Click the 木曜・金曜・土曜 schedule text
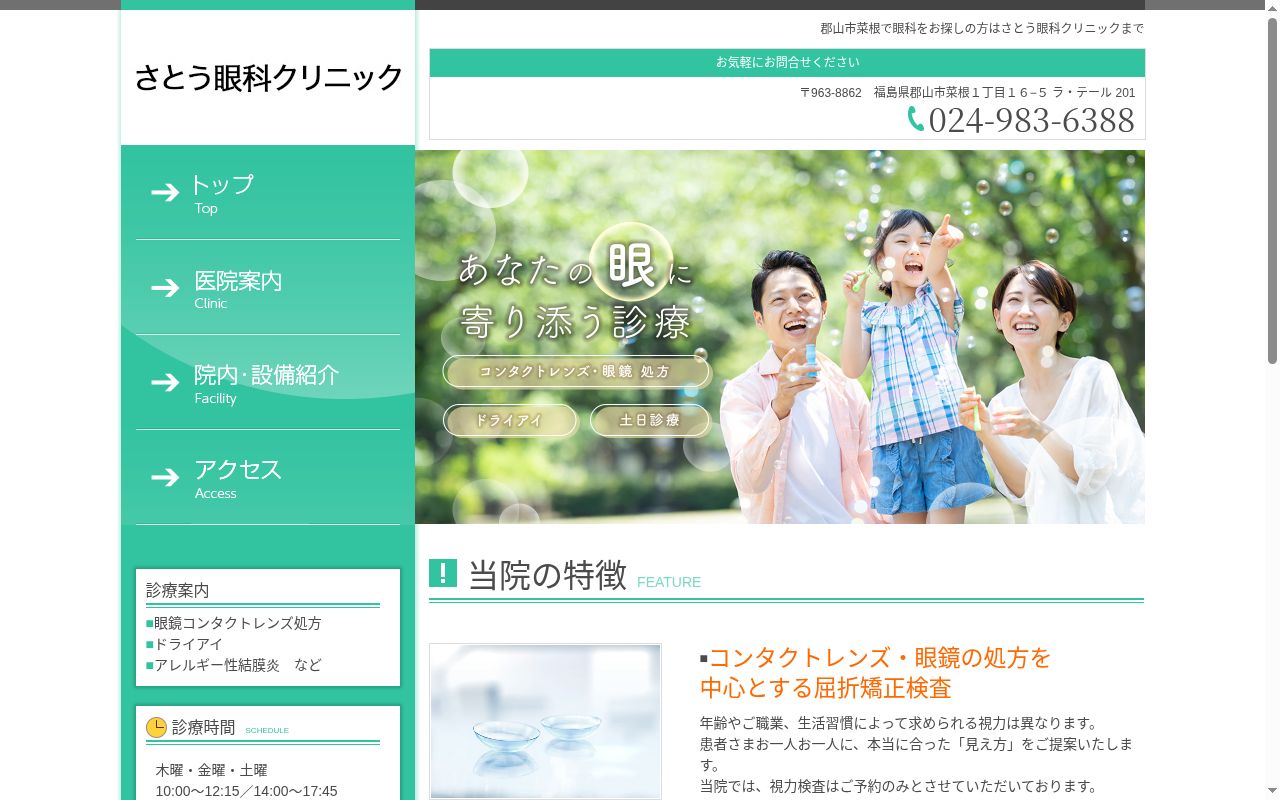This screenshot has width=1280, height=800. pos(211,770)
